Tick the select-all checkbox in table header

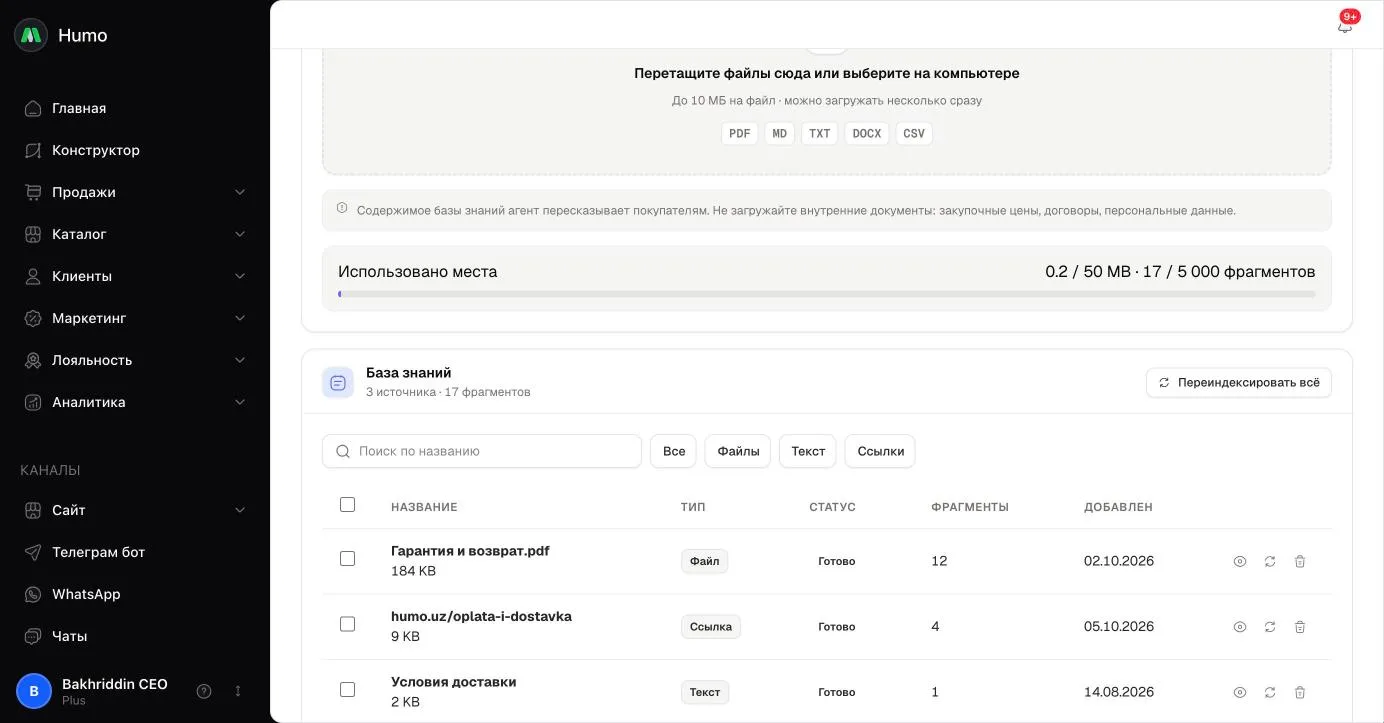347,505
